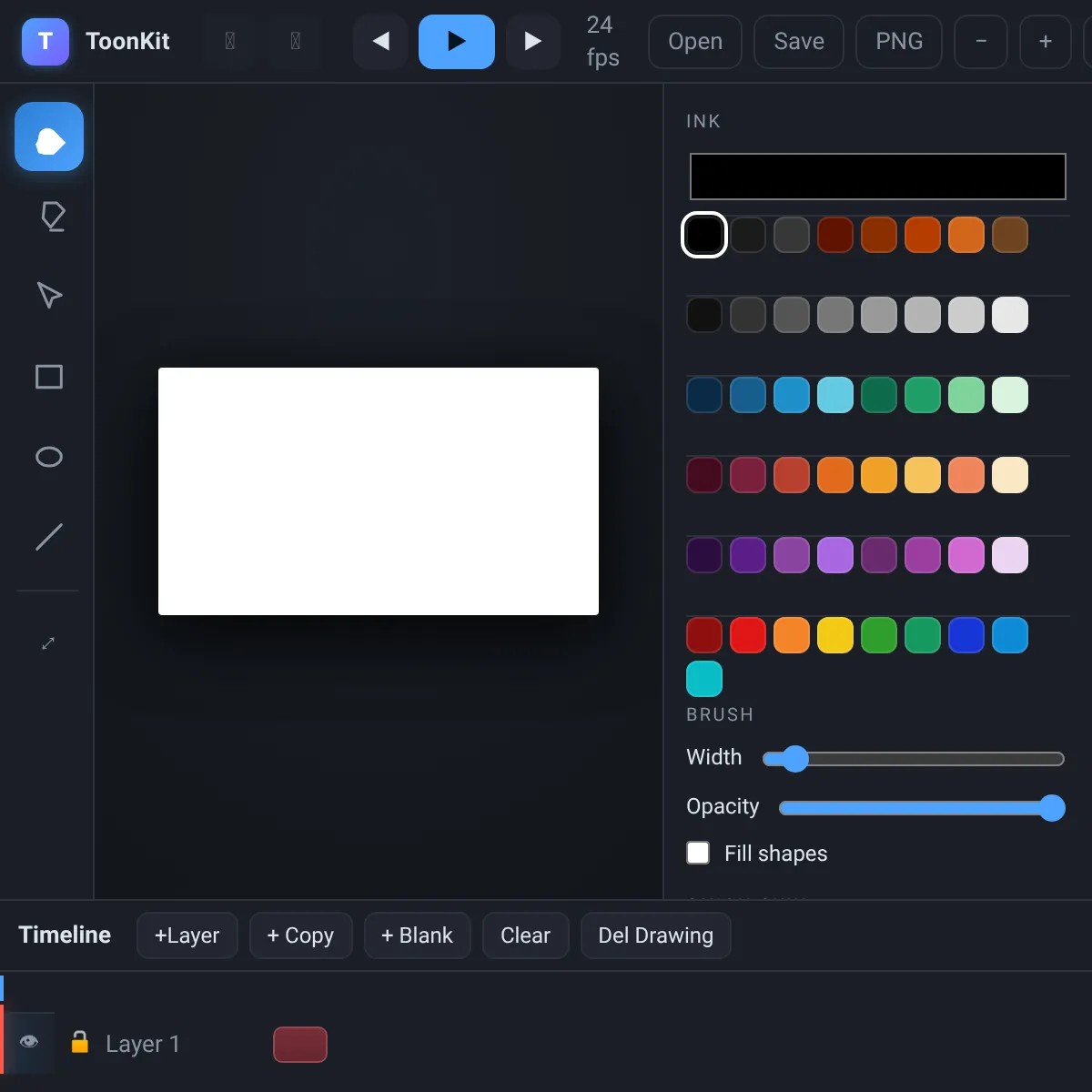Screen dimensions: 1092x1092
Task: Select the Line tool
Action: (49, 537)
